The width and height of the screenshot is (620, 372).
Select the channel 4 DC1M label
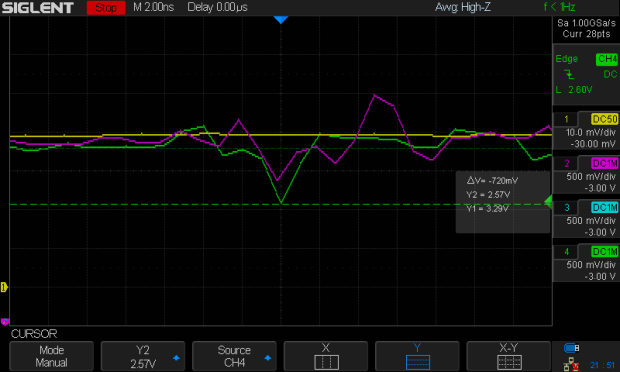(604, 252)
